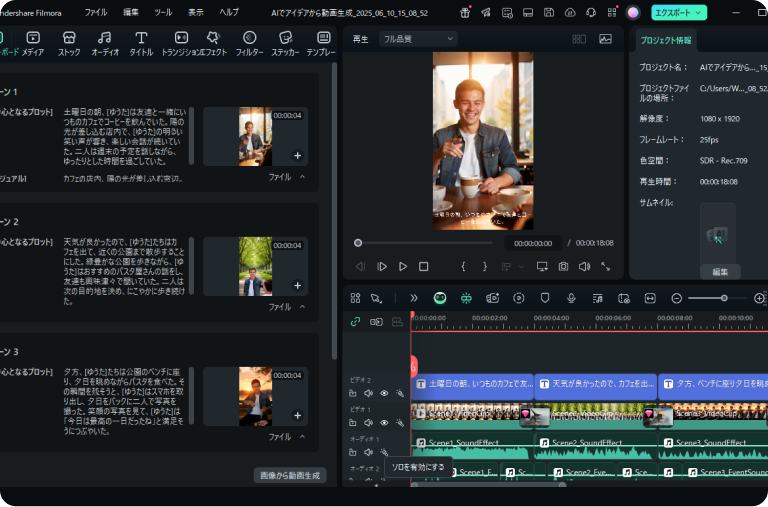Open the scopes graph icon in preview header

605,39
